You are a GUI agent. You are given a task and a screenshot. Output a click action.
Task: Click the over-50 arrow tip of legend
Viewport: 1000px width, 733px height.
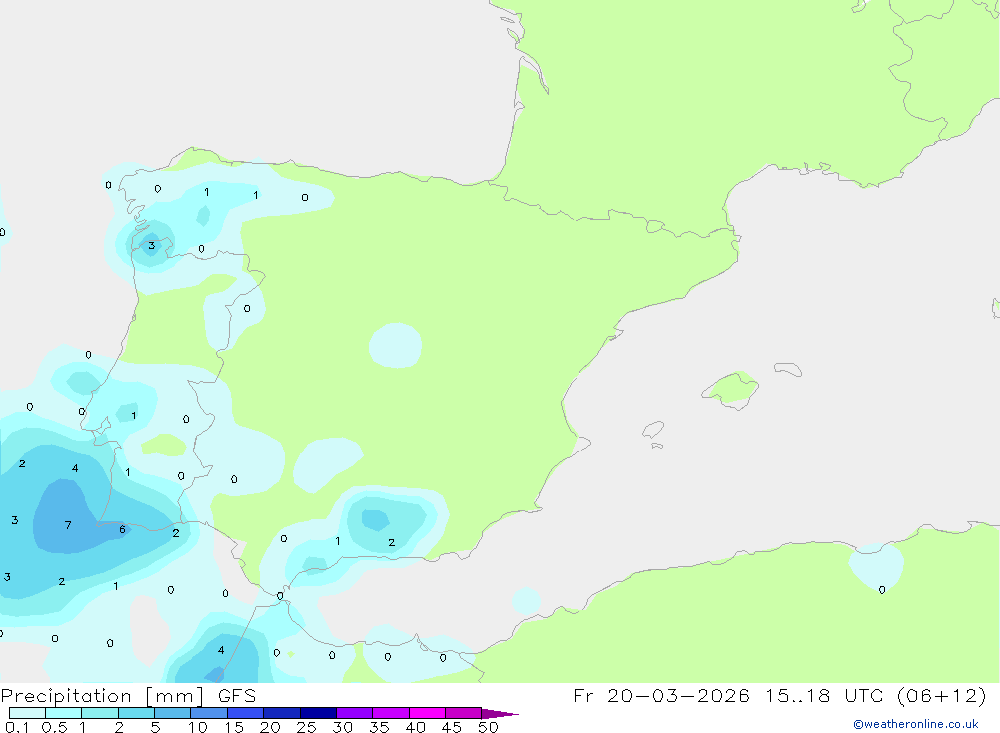coord(500,713)
